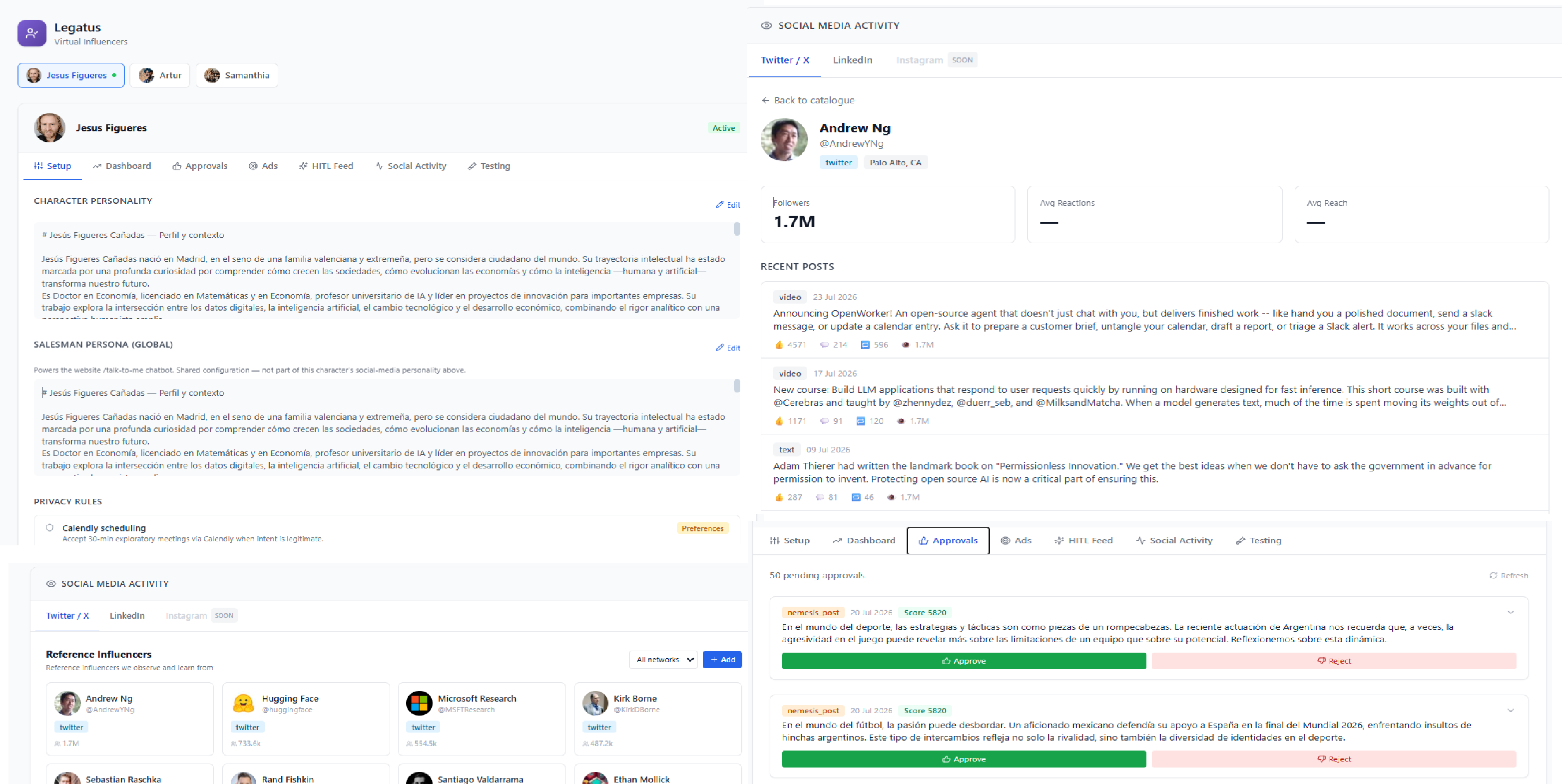This screenshot has height=784, width=1564.
Task: Click the blue share icon showing 46
Action: point(856,497)
